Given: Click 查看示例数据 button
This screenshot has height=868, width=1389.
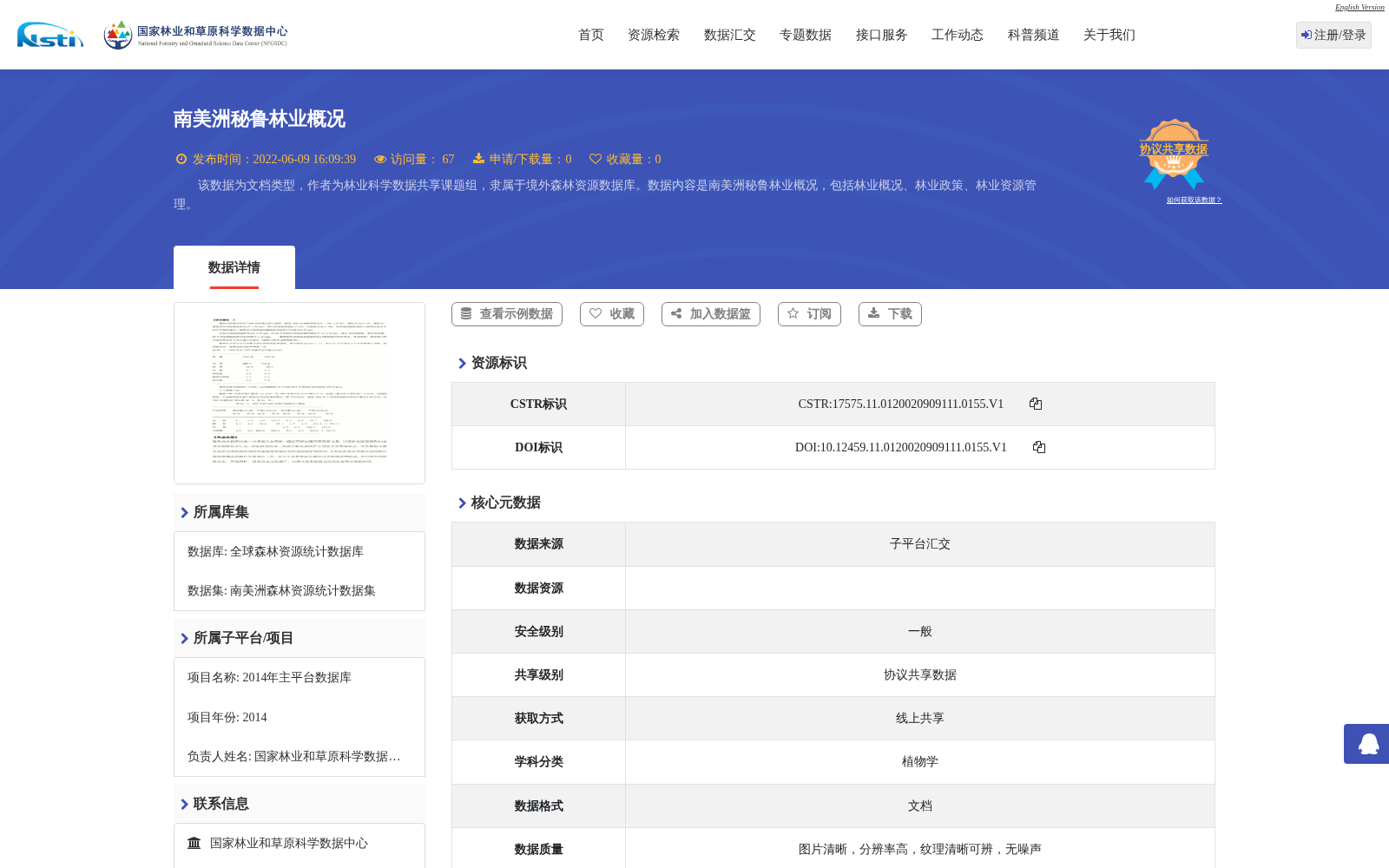Looking at the screenshot, I should (x=507, y=314).
